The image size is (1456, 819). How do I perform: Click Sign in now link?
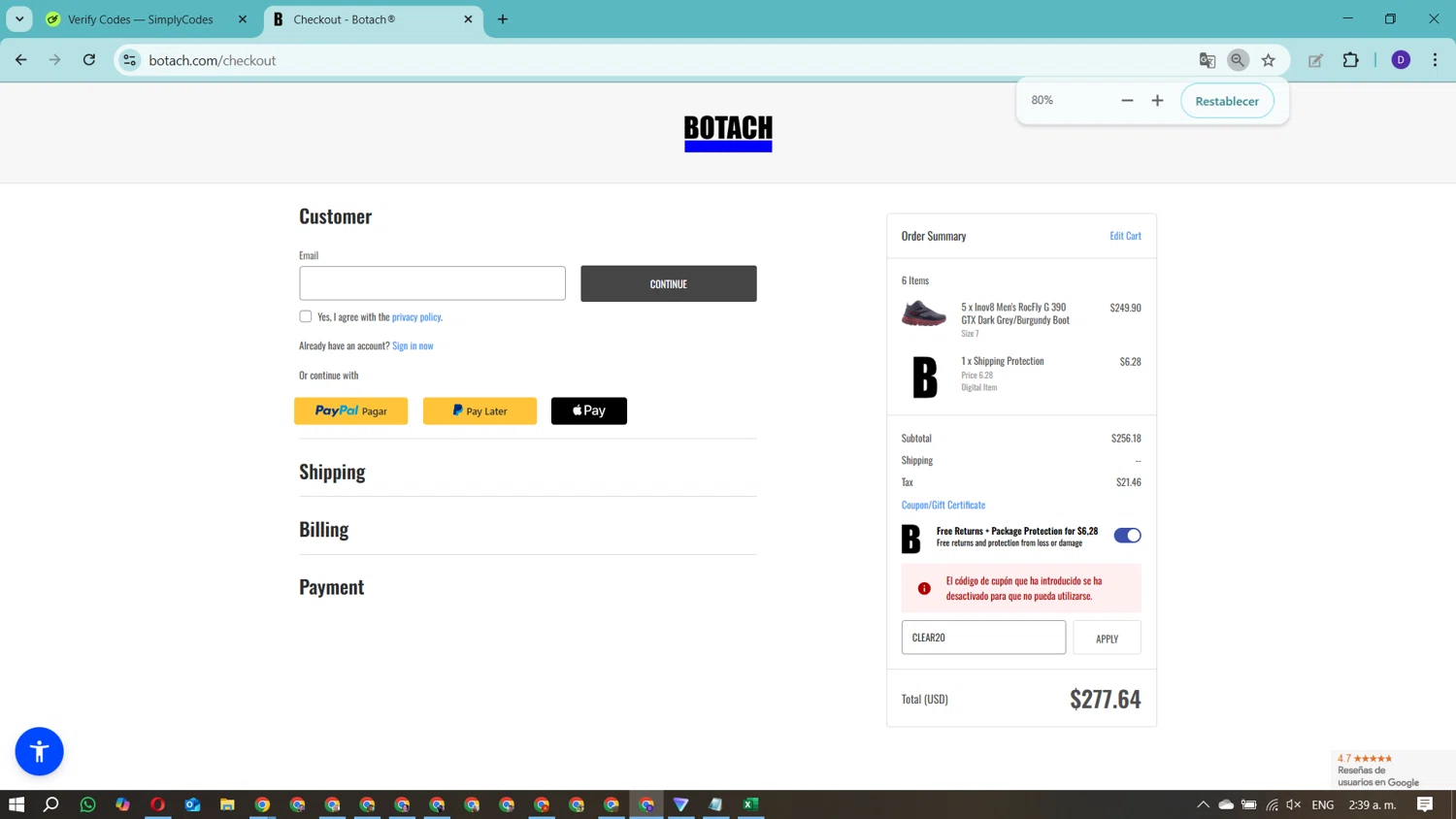[x=413, y=345]
